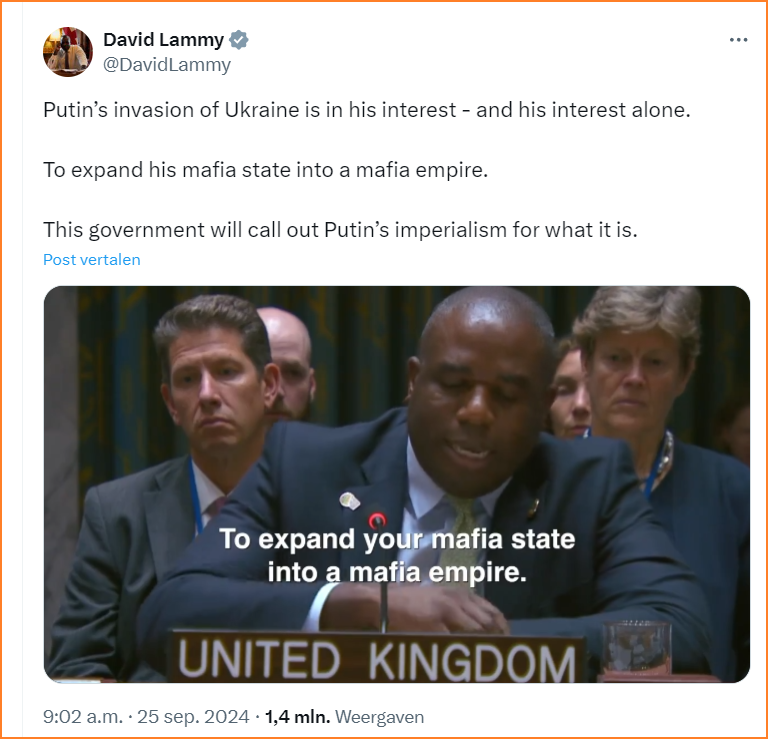Click the video subtitle caption text

pyautogui.click(x=397, y=555)
